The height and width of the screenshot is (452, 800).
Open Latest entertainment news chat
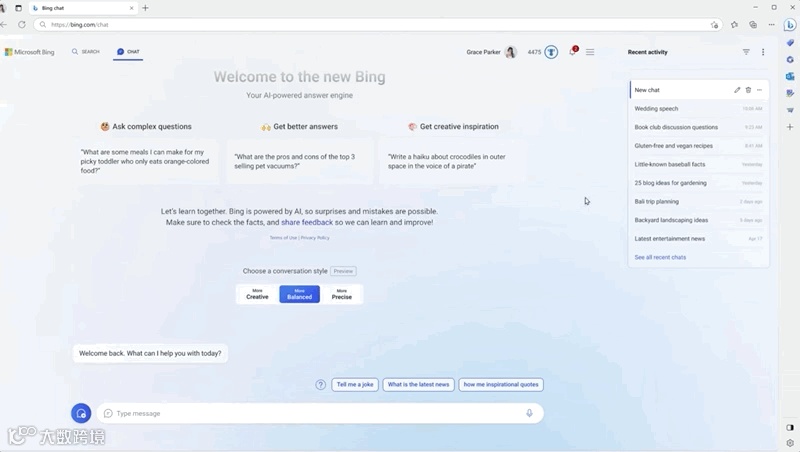[698, 239]
